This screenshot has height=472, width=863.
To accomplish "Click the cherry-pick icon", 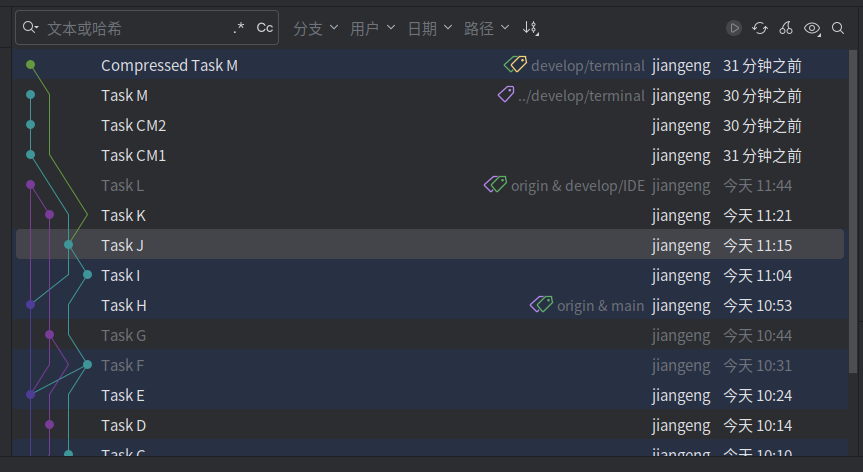I will 786,28.
